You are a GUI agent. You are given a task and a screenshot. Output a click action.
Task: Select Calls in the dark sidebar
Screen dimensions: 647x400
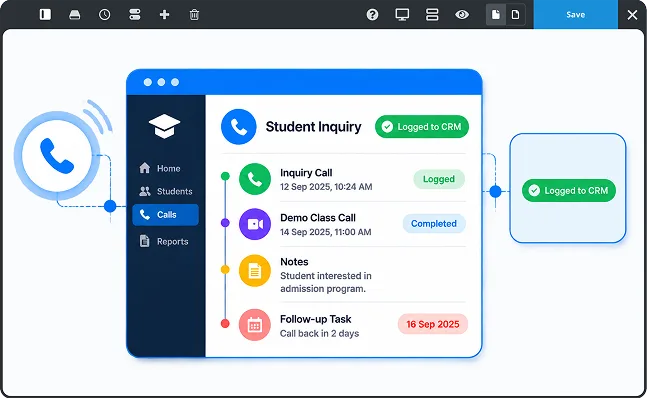(165, 215)
